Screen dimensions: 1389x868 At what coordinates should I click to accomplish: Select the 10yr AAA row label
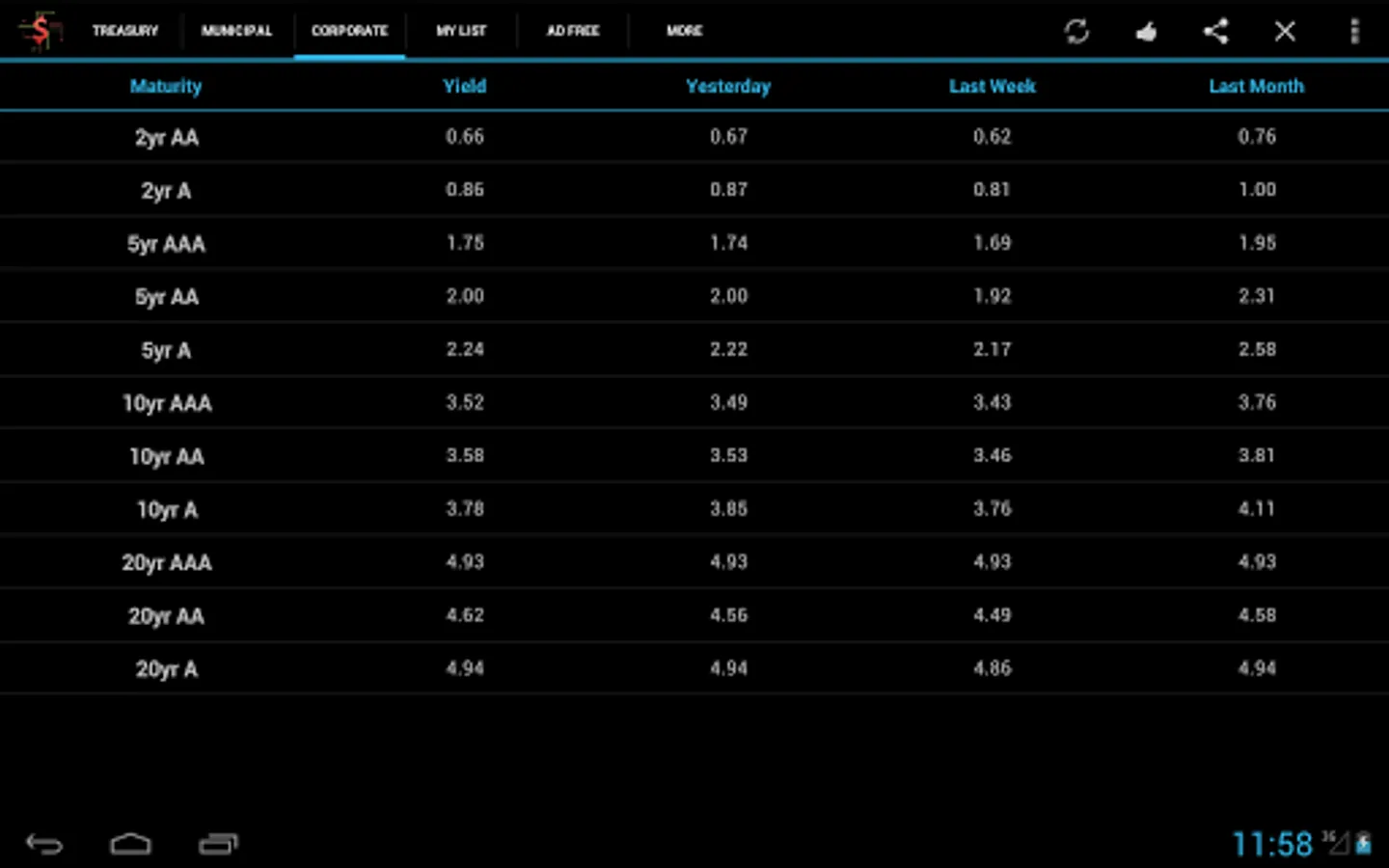(166, 403)
